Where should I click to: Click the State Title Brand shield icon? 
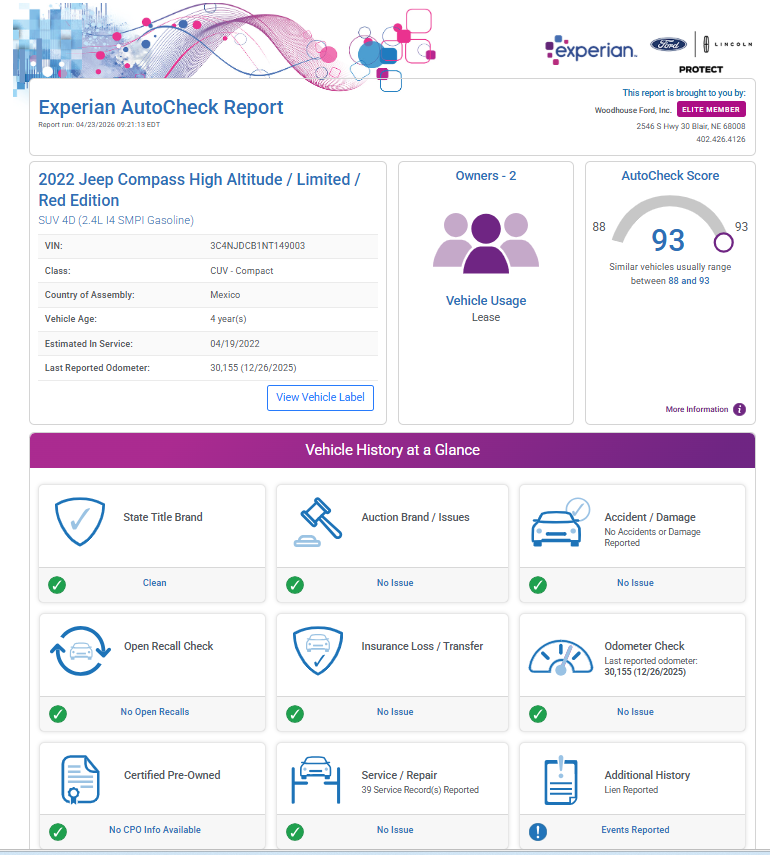(x=80, y=521)
